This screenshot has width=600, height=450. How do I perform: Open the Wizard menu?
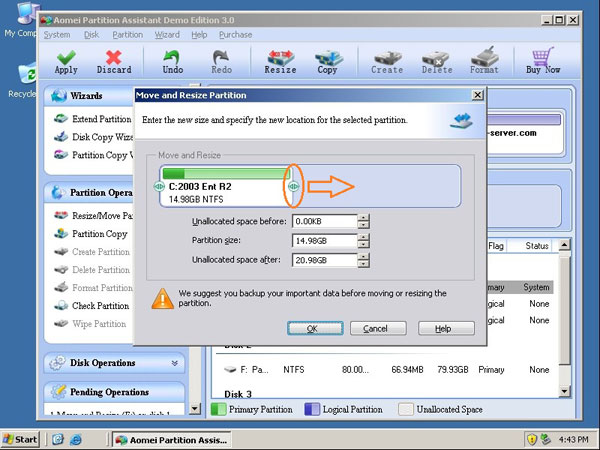click(x=167, y=34)
